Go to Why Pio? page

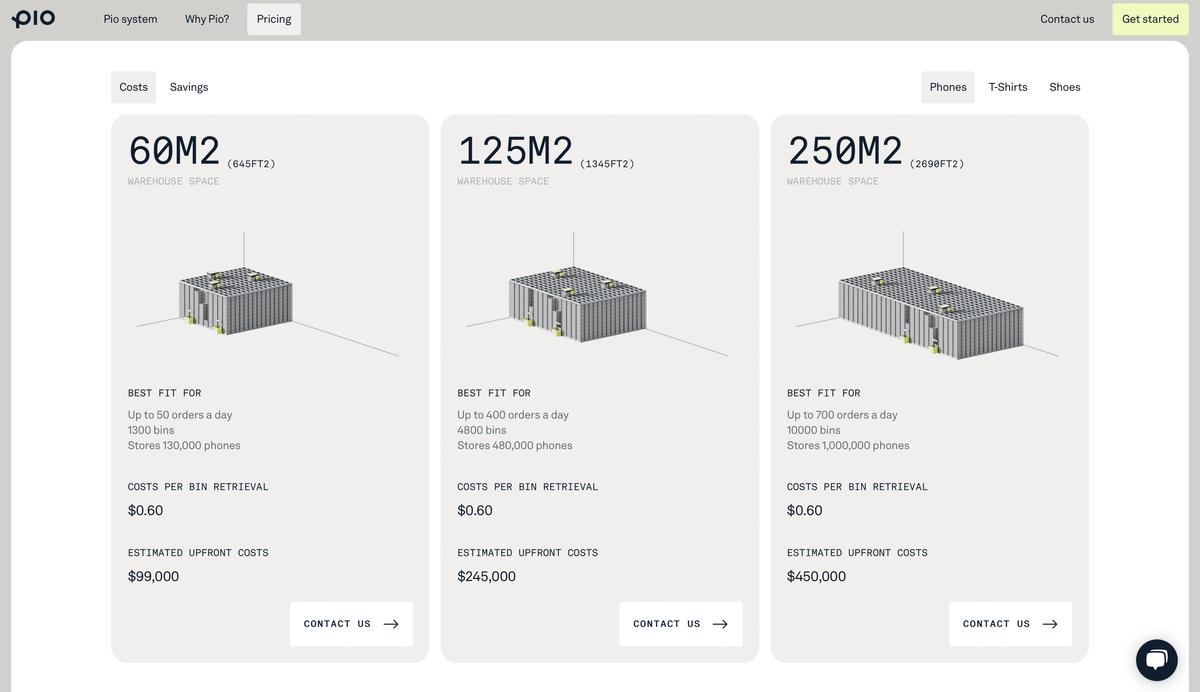click(x=207, y=19)
